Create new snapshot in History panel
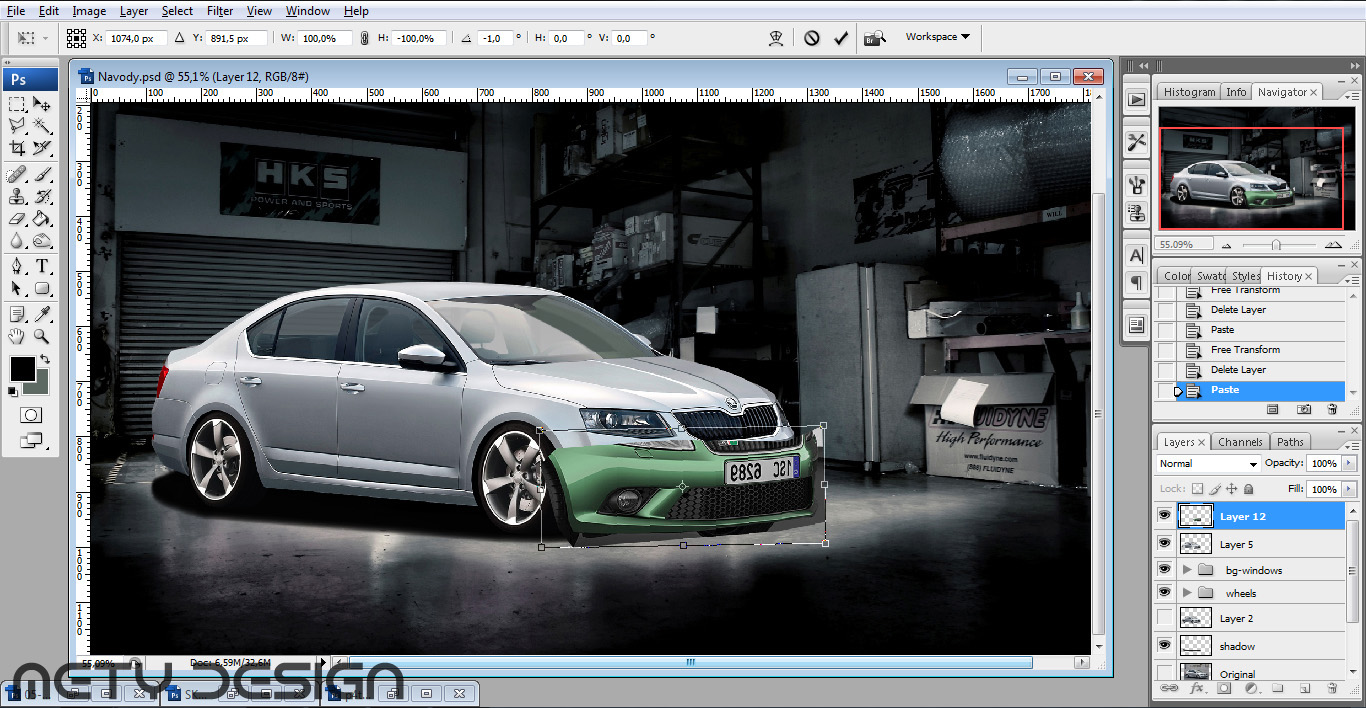The width and height of the screenshot is (1366, 708). click(x=1304, y=409)
